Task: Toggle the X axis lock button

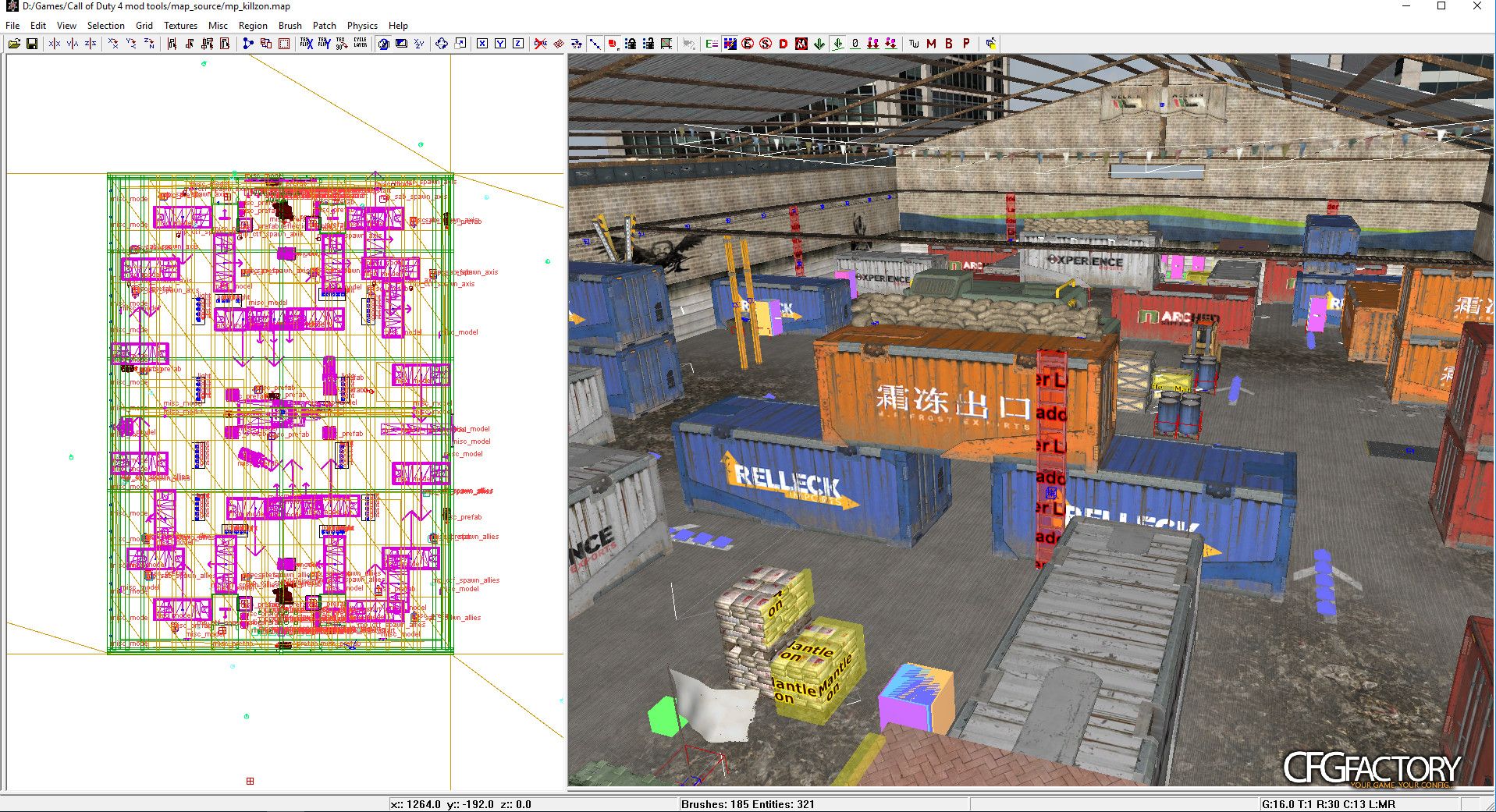Action: pos(482,44)
